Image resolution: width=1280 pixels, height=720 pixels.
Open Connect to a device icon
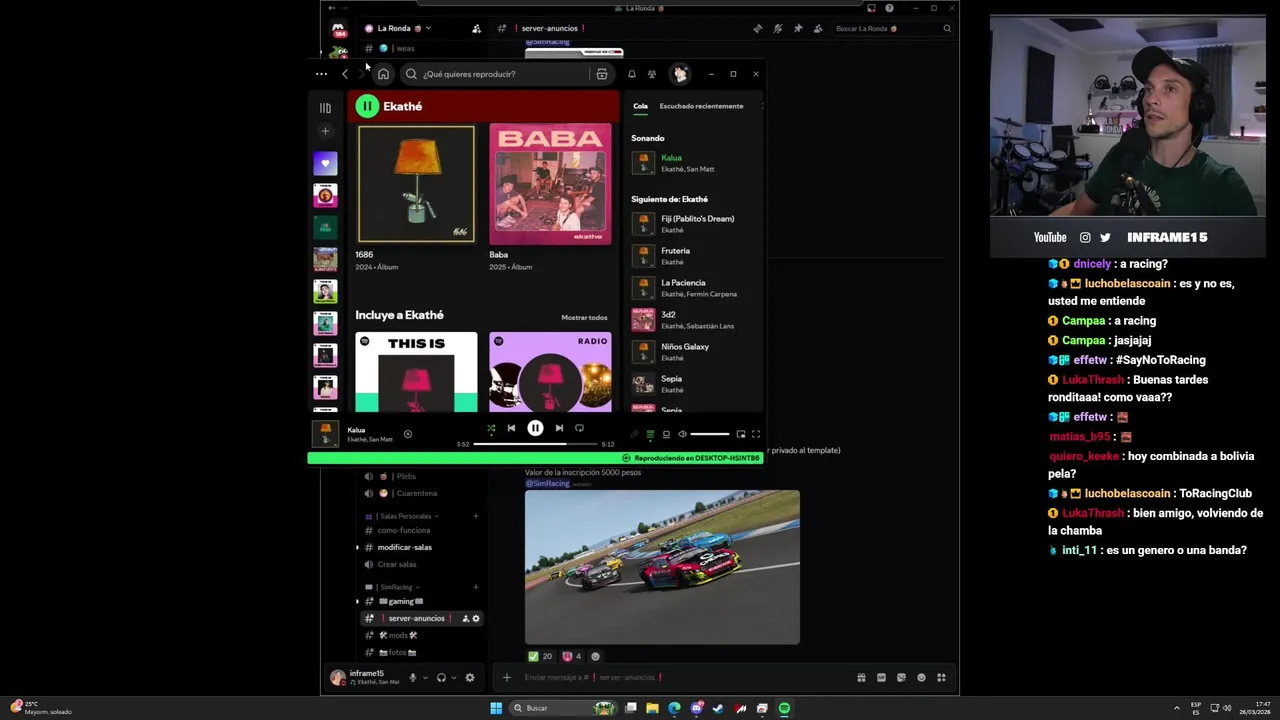click(666, 434)
